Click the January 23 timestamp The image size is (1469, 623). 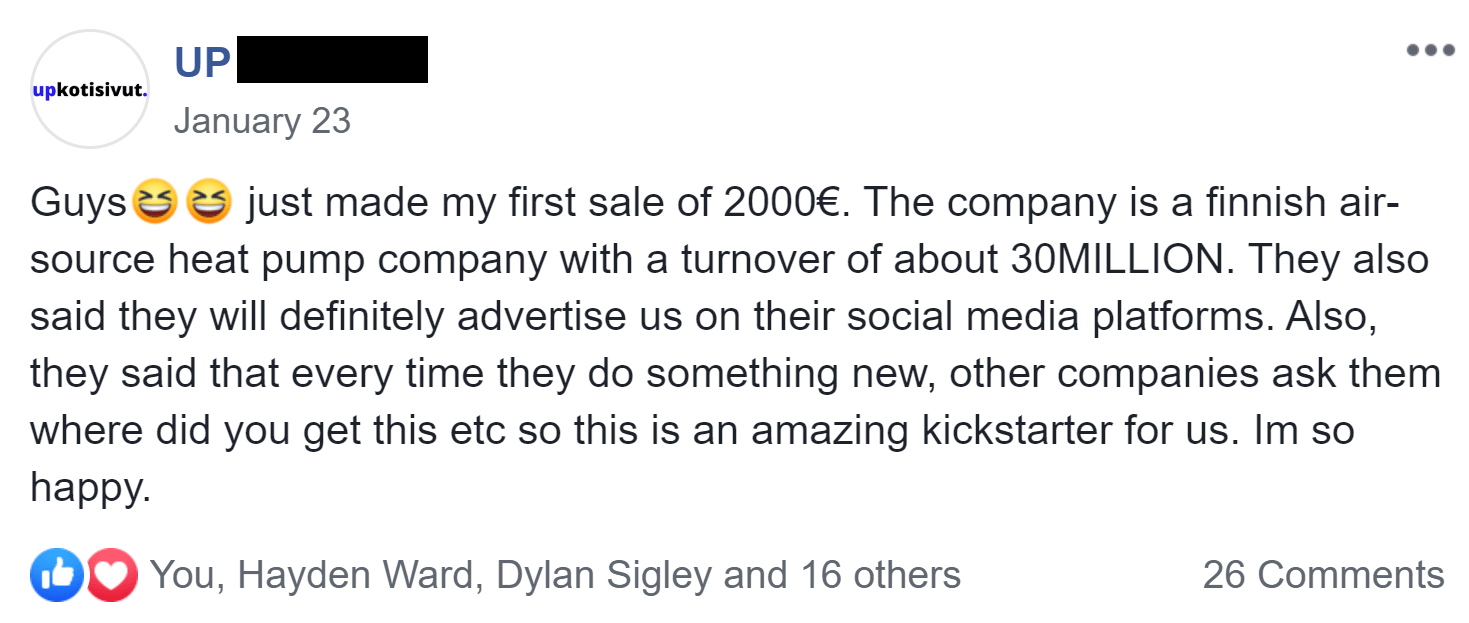tap(262, 121)
